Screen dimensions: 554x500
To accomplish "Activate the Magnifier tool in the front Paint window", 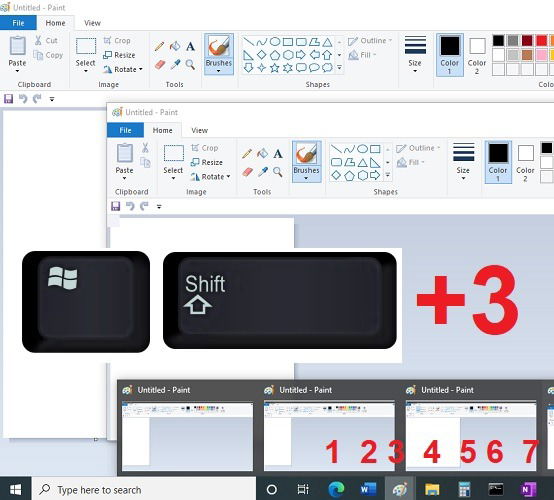I will click(x=278, y=172).
